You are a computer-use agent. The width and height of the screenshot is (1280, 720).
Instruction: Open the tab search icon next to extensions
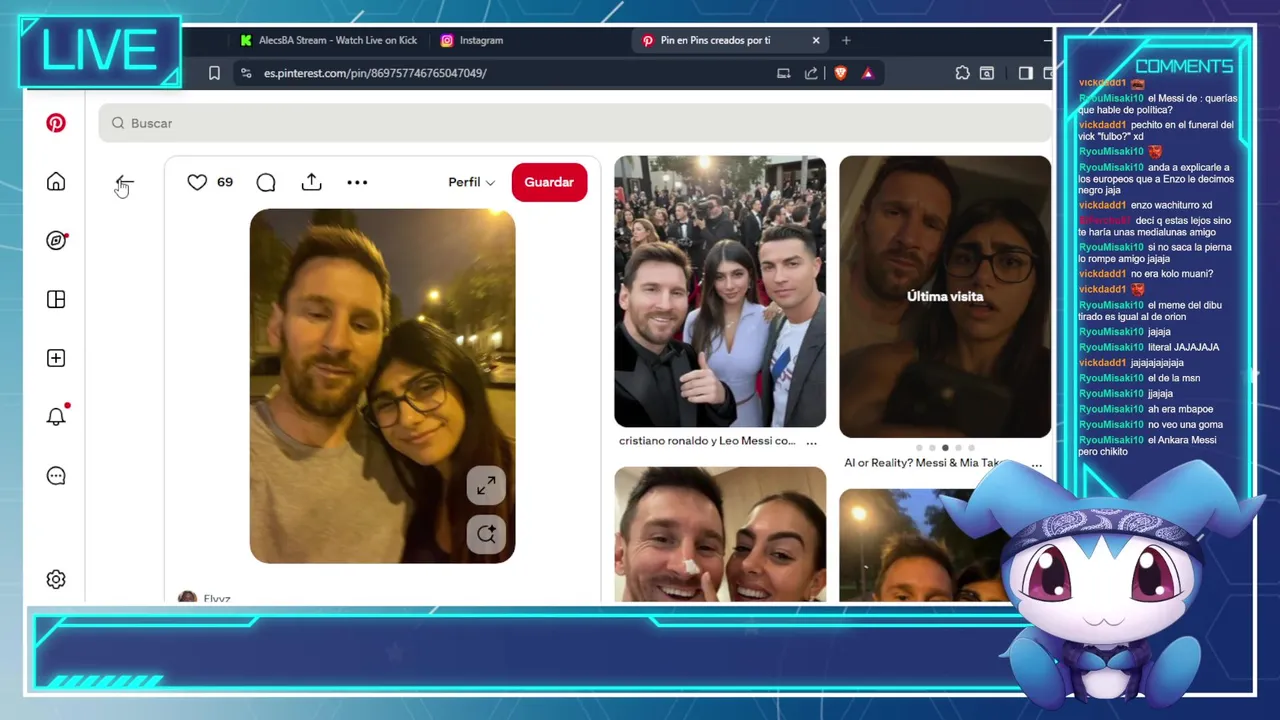[x=987, y=73]
